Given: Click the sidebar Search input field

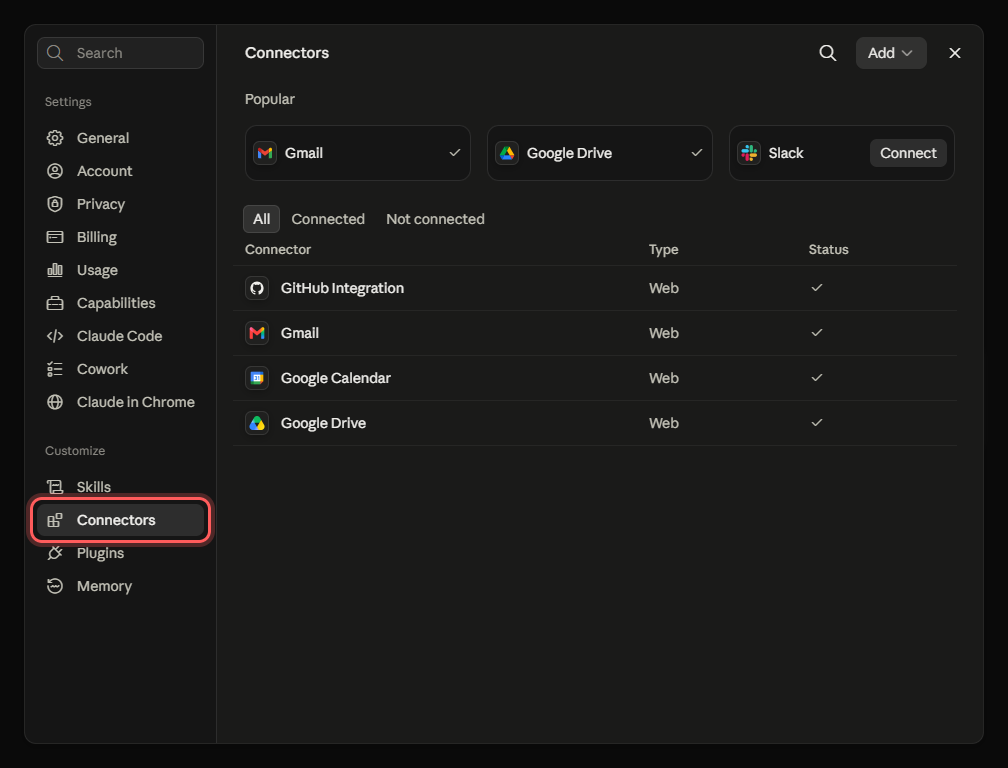Looking at the screenshot, I should [120, 53].
